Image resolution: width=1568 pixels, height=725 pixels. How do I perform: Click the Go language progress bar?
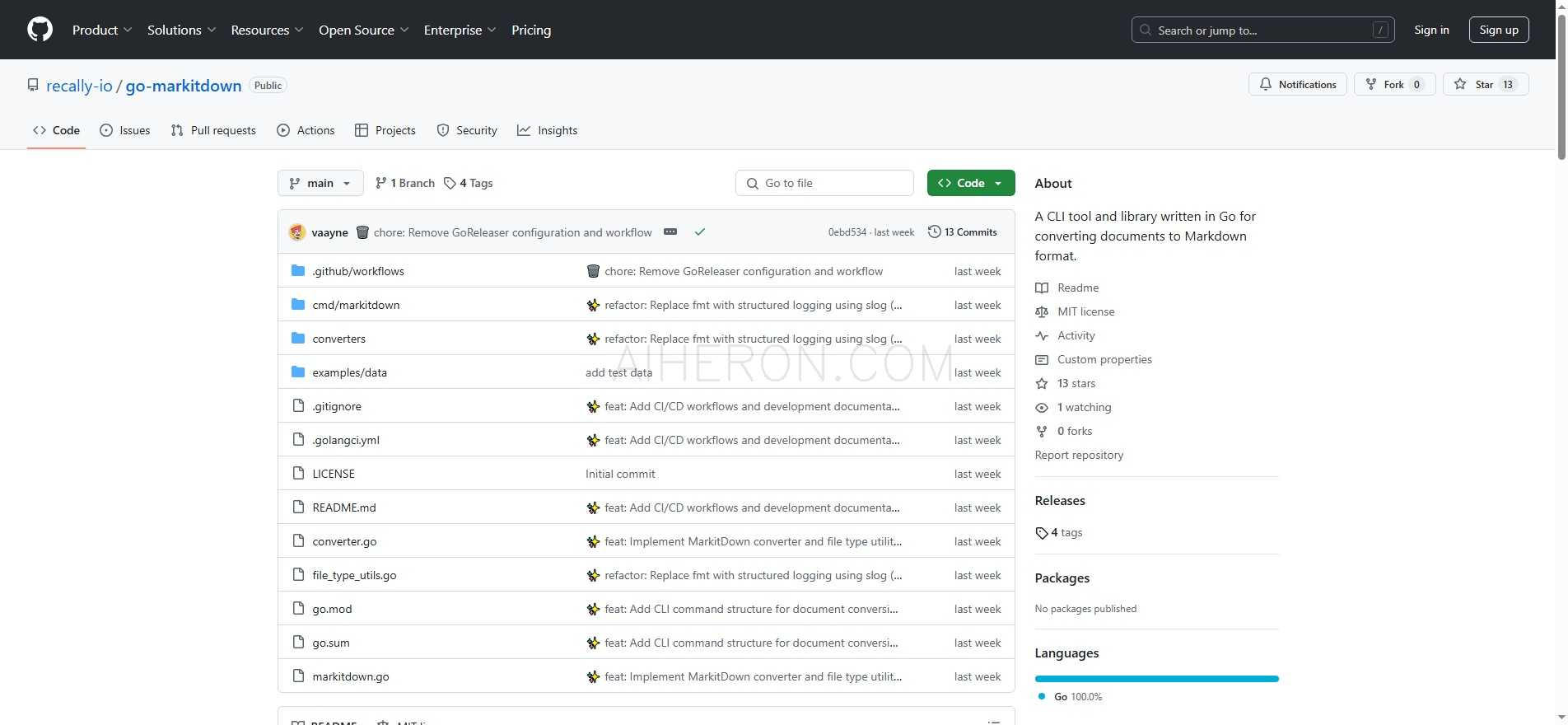pyautogui.click(x=1155, y=679)
